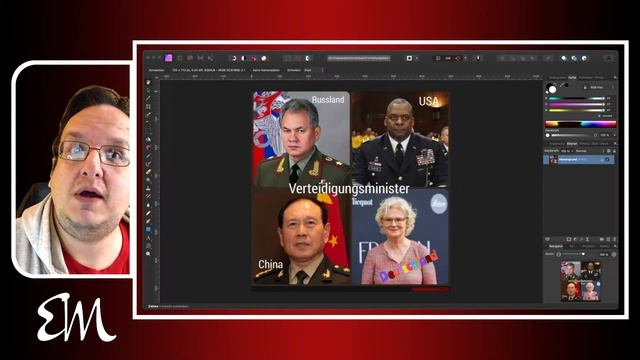
Task: Switch to the Histogramm tab
Action: click(557, 78)
